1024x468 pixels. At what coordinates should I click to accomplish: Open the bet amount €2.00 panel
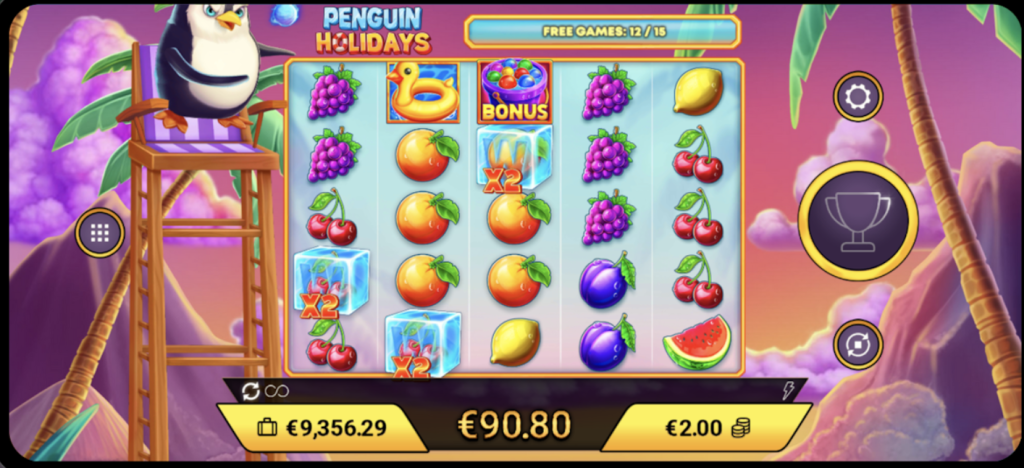tap(707, 428)
